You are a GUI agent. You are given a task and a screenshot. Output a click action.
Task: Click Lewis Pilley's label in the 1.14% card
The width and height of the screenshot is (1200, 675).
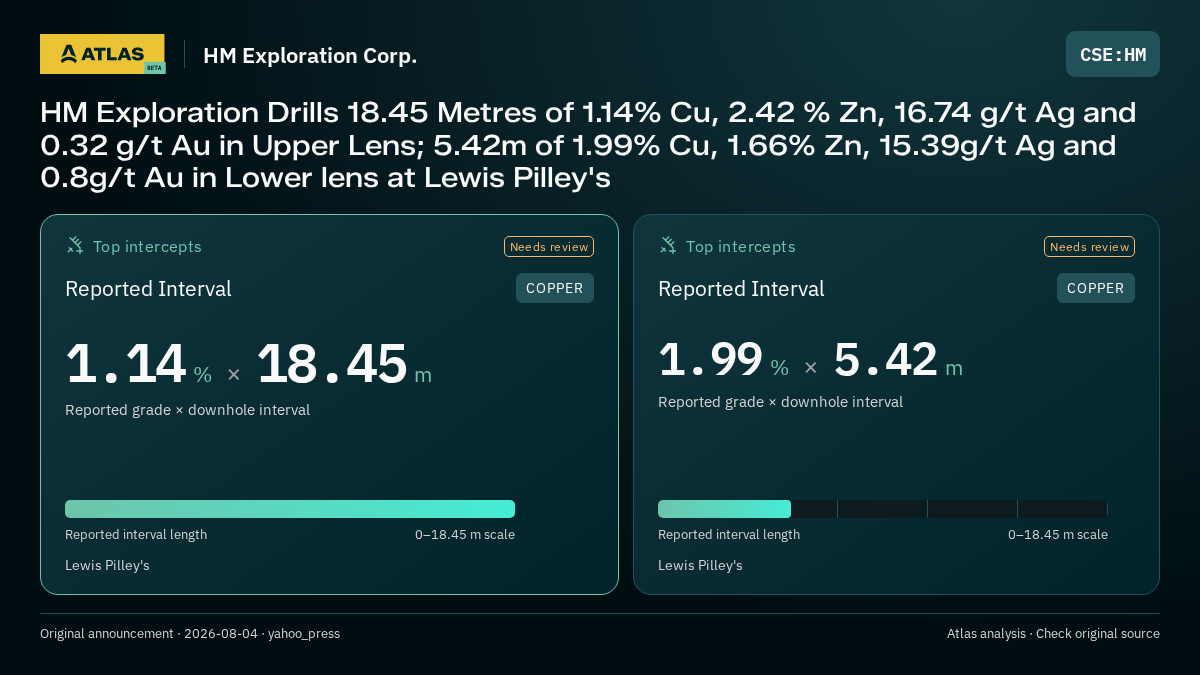click(107, 566)
